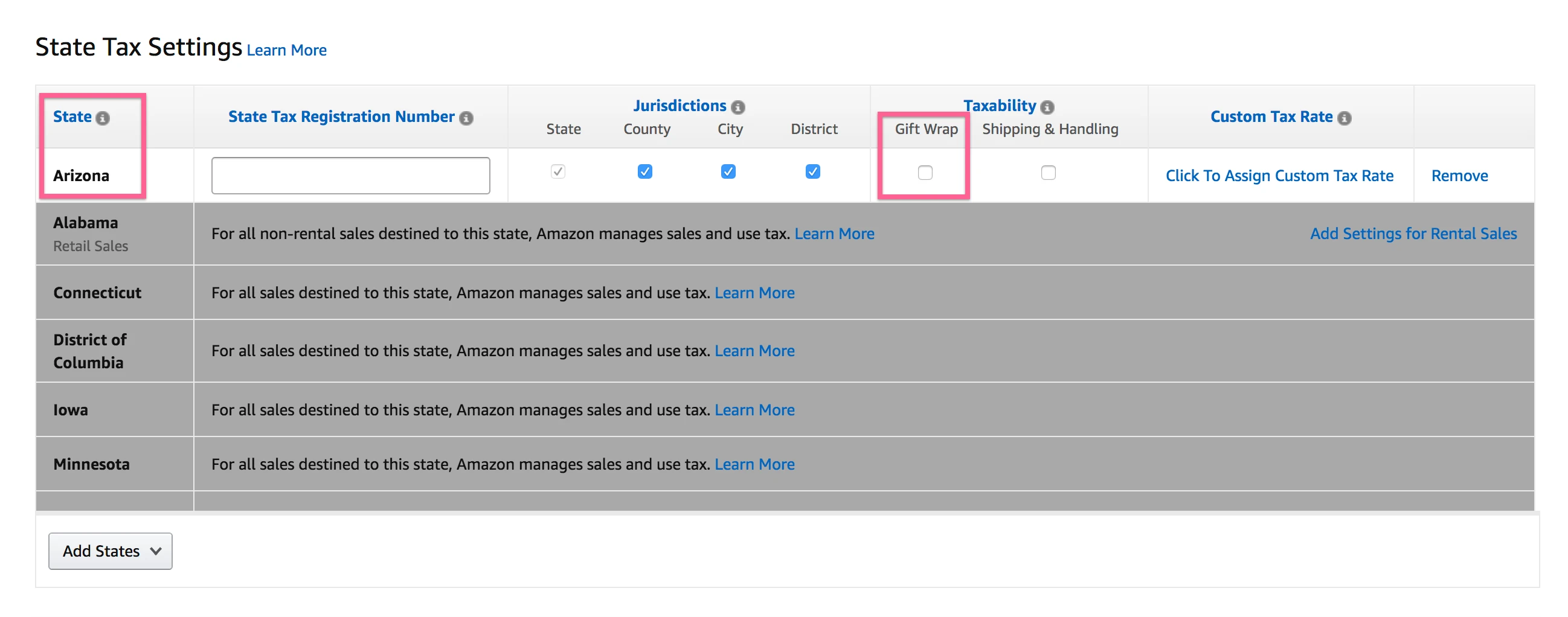1568x617 pixels.
Task: Click the Jurisdictions info icon
Action: 737,107
